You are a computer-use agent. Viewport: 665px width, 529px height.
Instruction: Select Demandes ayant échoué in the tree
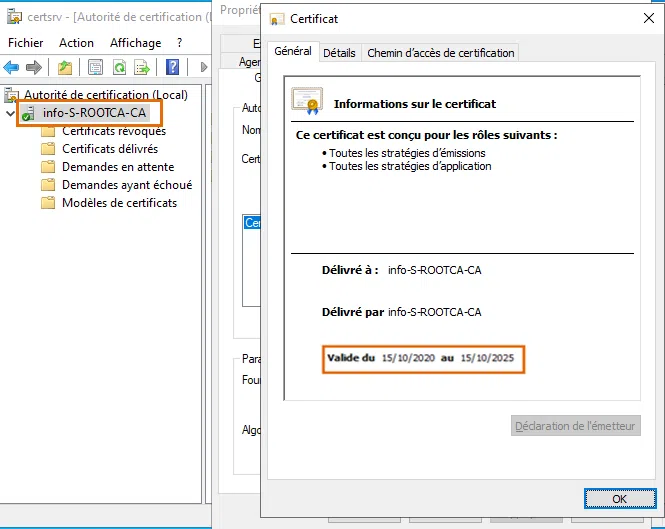tap(127, 185)
